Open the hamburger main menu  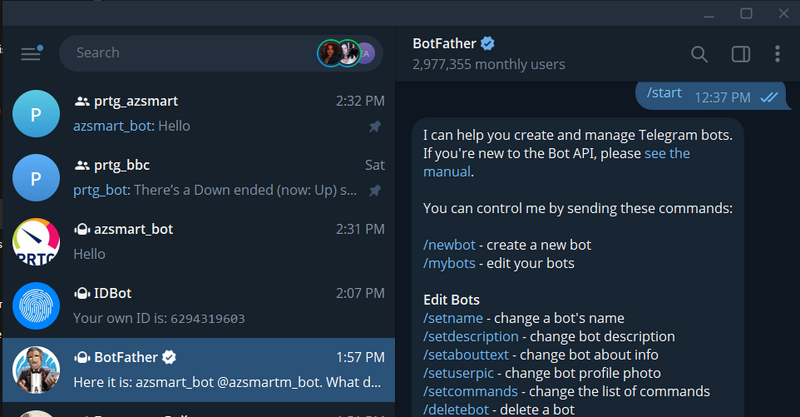31,53
